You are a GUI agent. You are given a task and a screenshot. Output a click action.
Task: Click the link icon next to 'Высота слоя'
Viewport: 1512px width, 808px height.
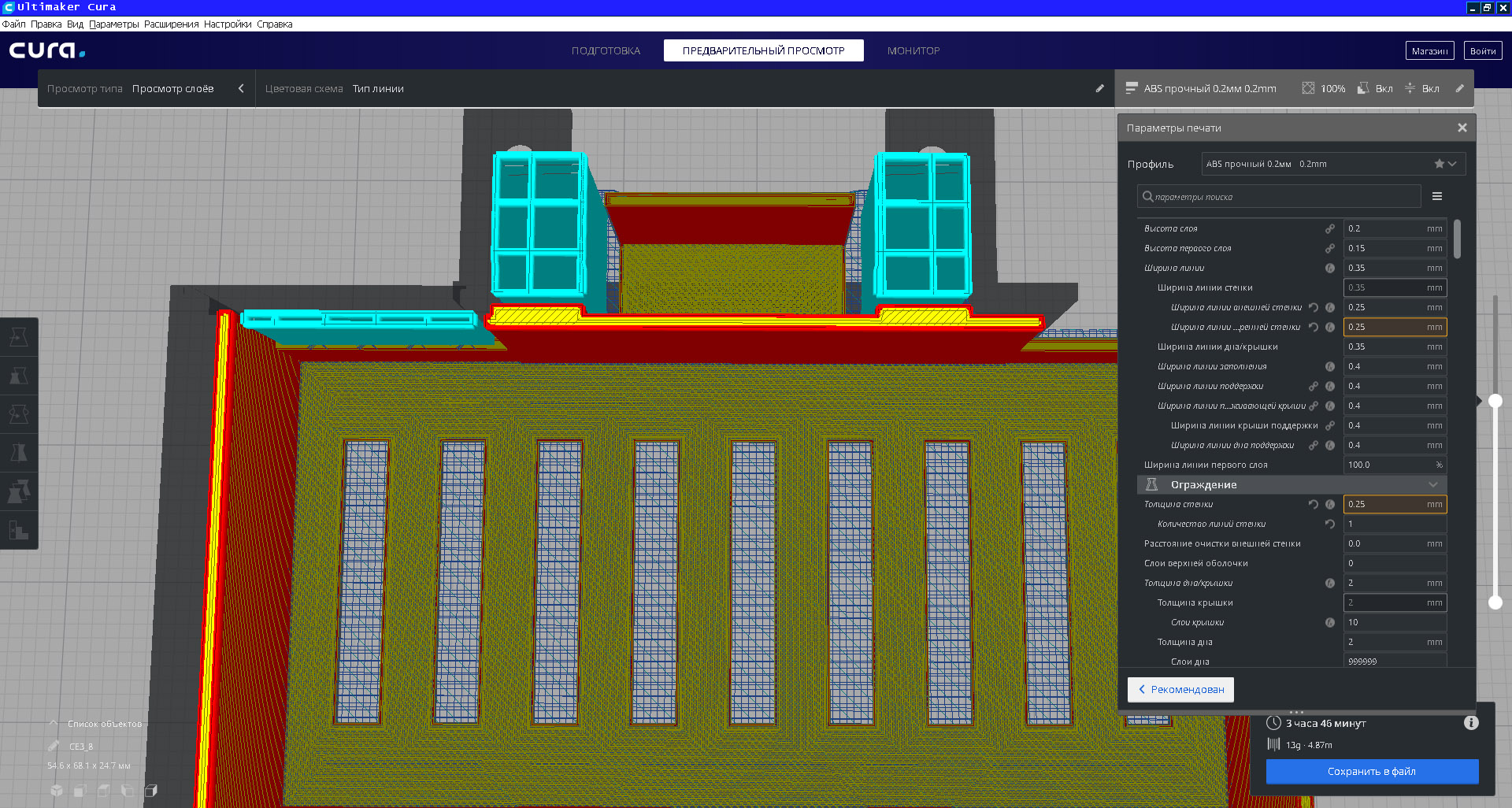point(1330,228)
